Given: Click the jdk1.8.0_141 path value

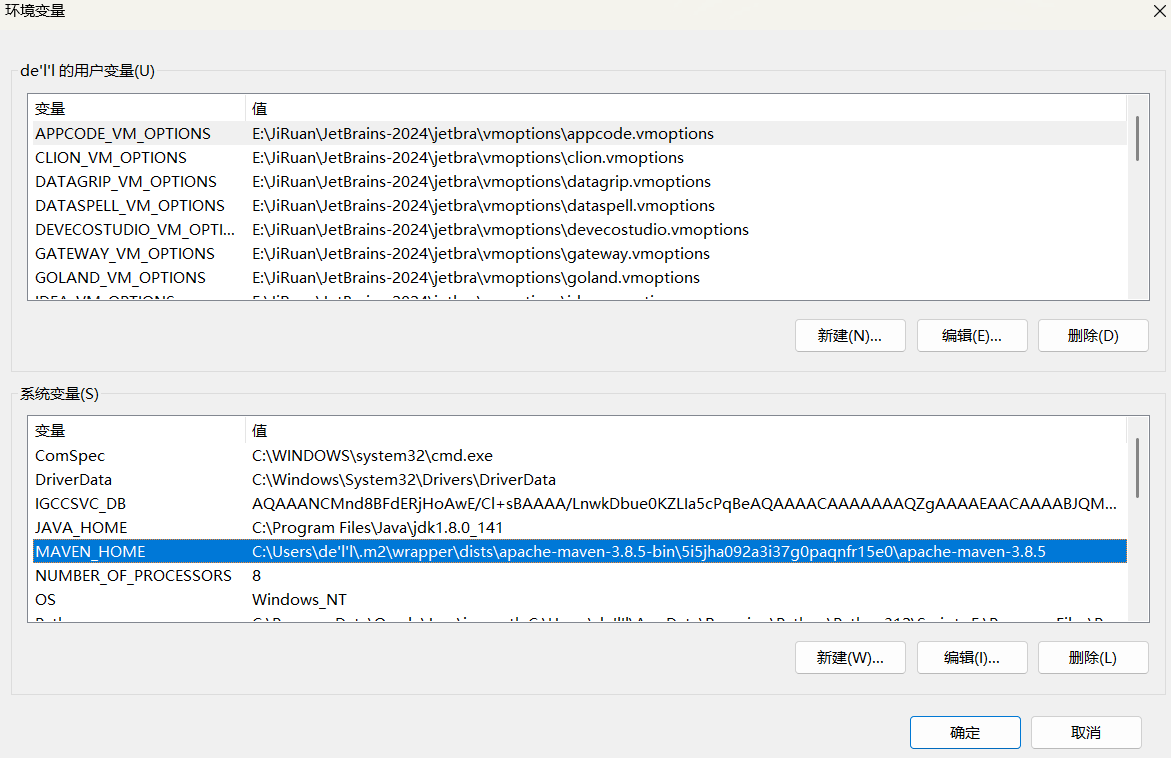Looking at the screenshot, I should click(x=377, y=527).
